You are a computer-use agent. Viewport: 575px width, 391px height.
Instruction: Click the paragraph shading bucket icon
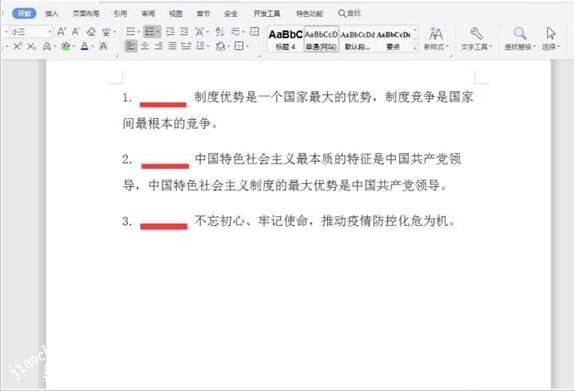pyautogui.click(x=220, y=46)
